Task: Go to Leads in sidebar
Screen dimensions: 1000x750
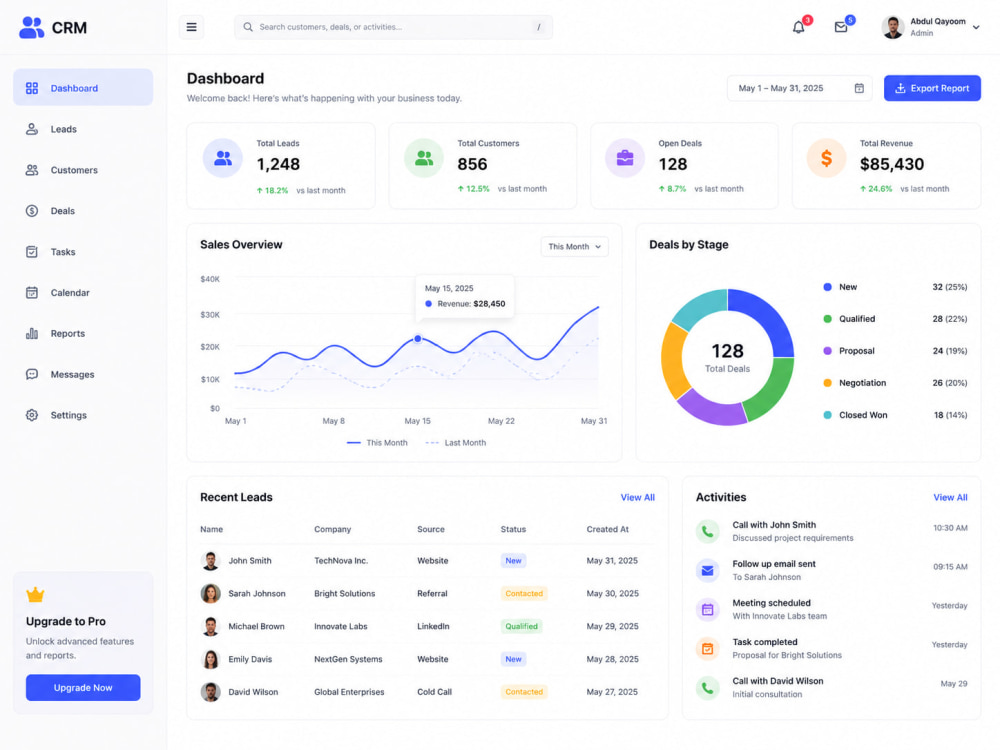Action: [x=83, y=129]
